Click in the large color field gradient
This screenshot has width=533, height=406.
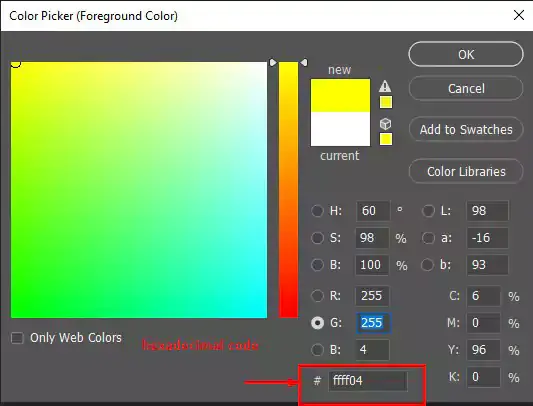point(139,190)
